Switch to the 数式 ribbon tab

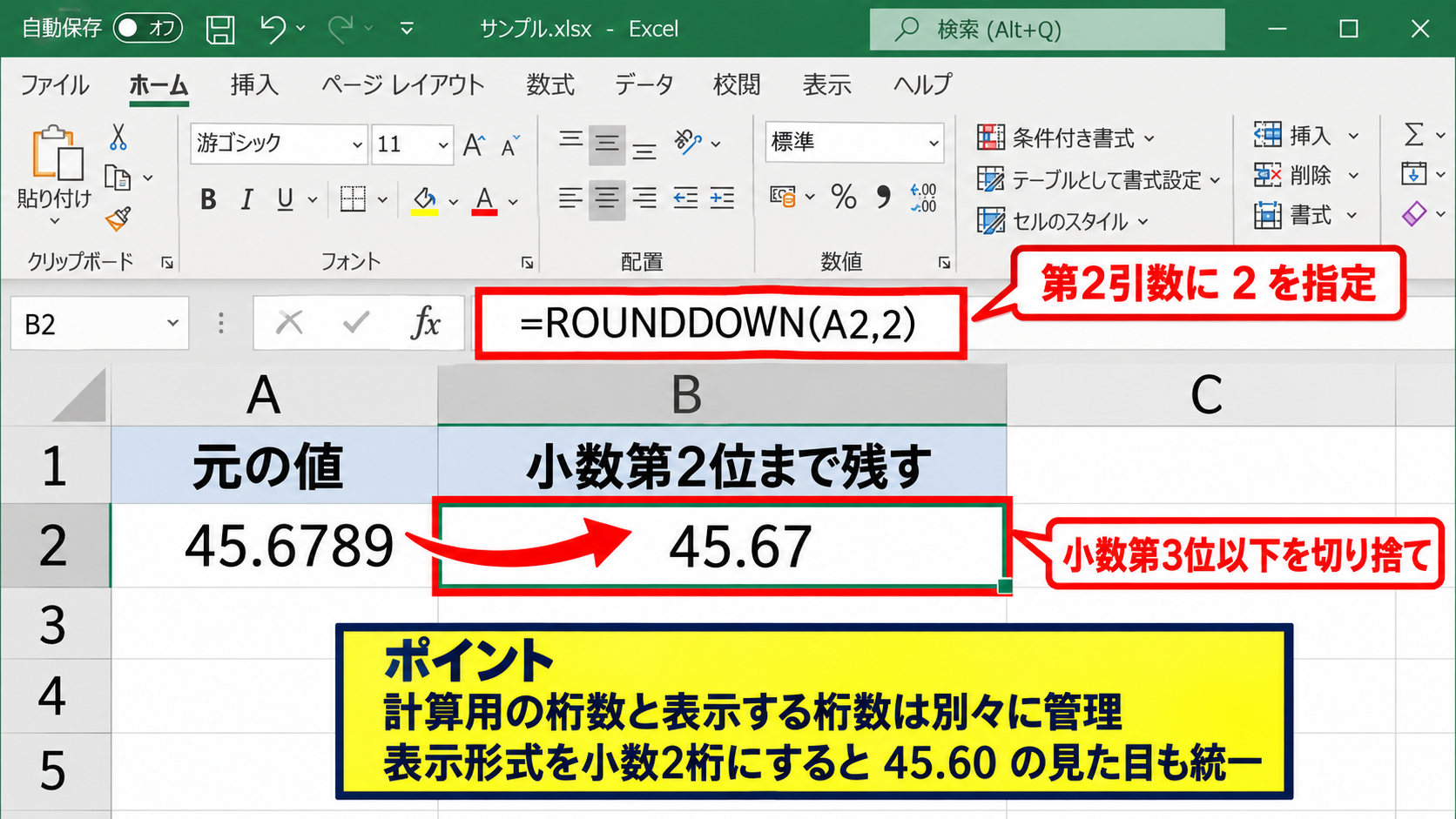550,84
